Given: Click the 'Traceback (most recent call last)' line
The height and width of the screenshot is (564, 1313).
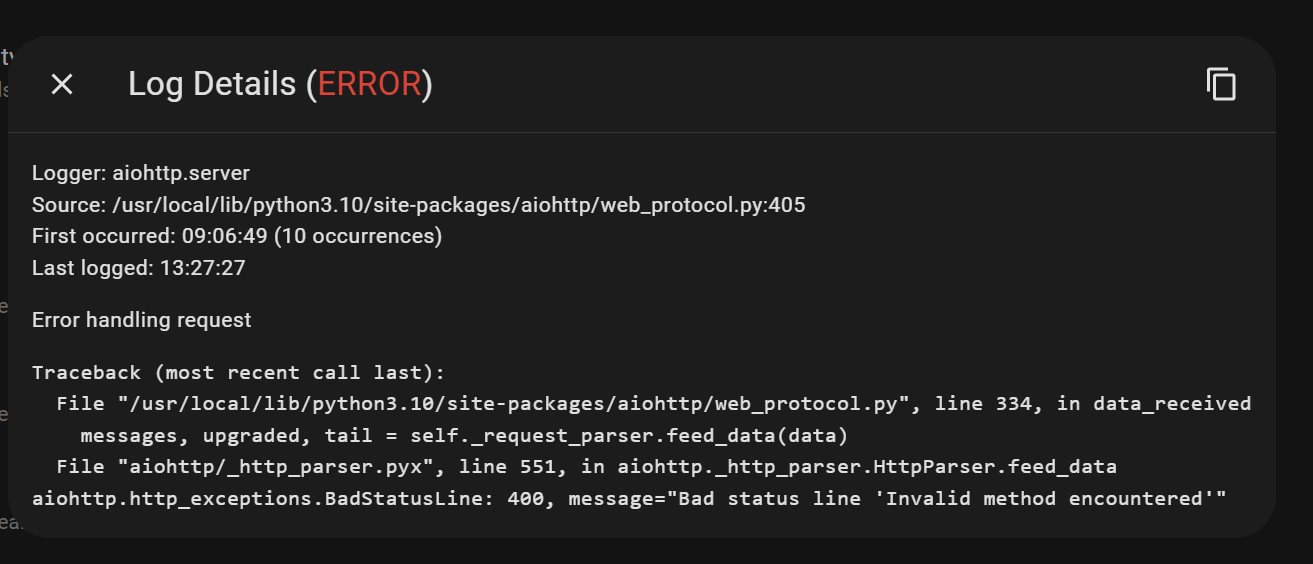Looking at the screenshot, I should click(238, 373).
